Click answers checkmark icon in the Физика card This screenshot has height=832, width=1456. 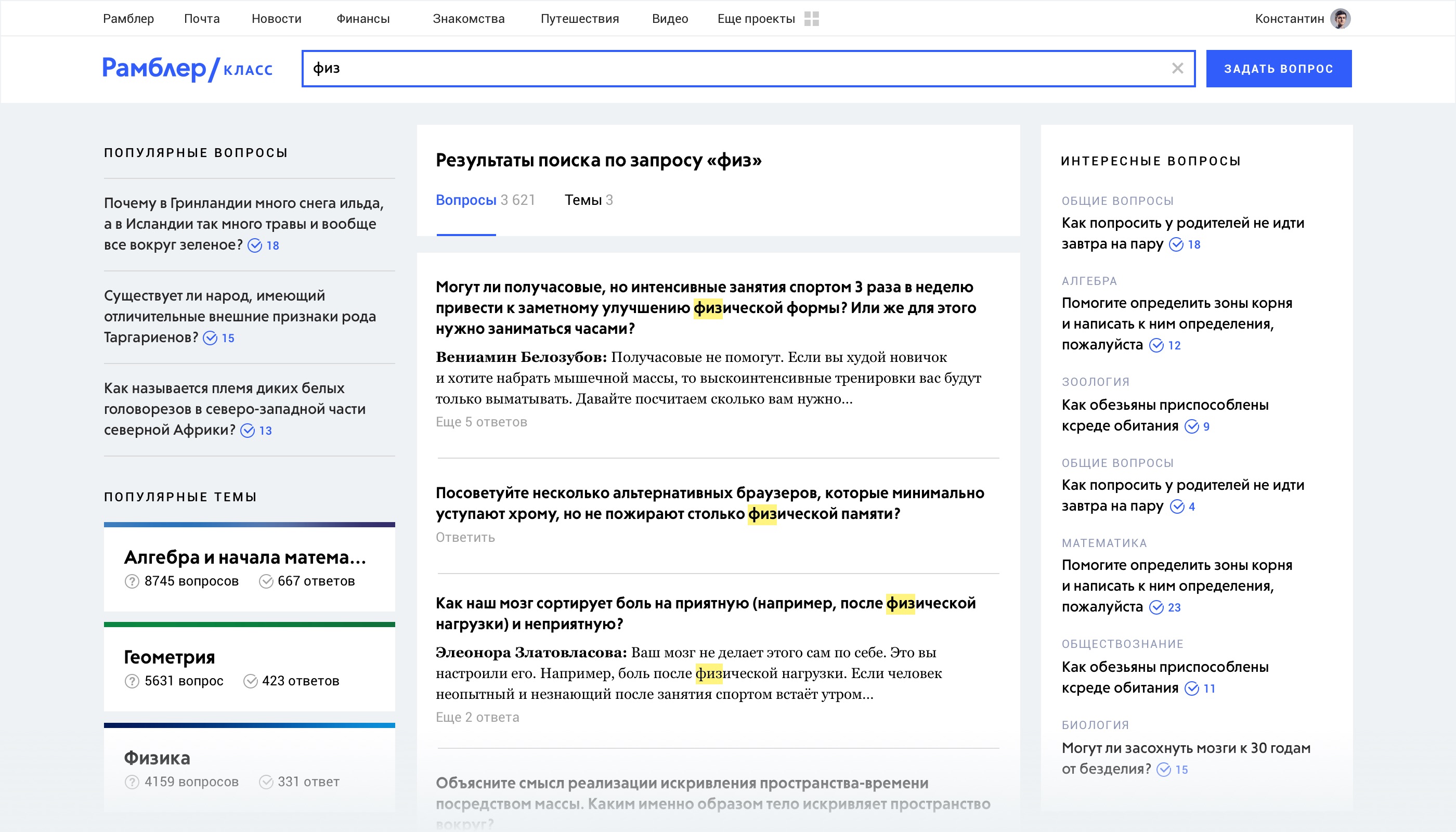click(x=266, y=782)
